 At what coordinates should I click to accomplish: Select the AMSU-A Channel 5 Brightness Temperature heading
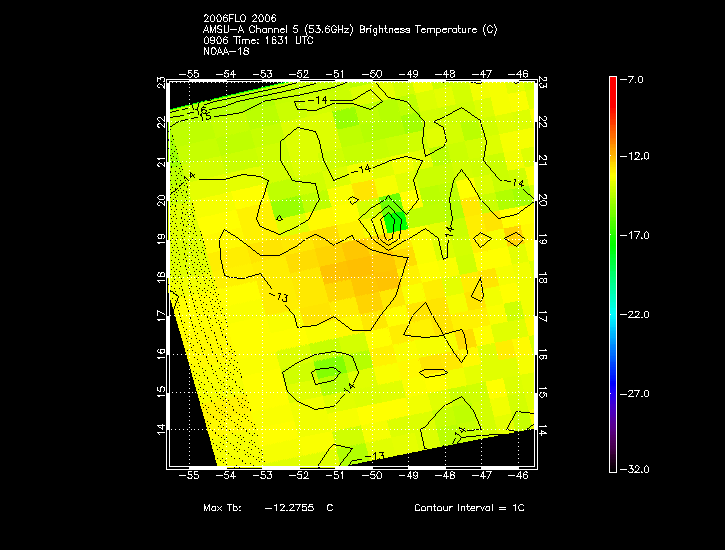pyautogui.click(x=349, y=29)
